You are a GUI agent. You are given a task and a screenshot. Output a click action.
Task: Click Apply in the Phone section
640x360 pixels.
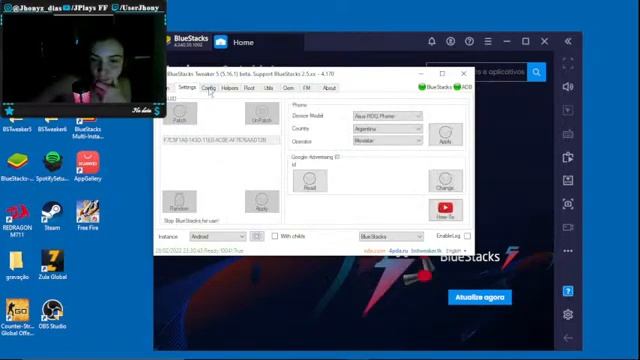coord(445,135)
